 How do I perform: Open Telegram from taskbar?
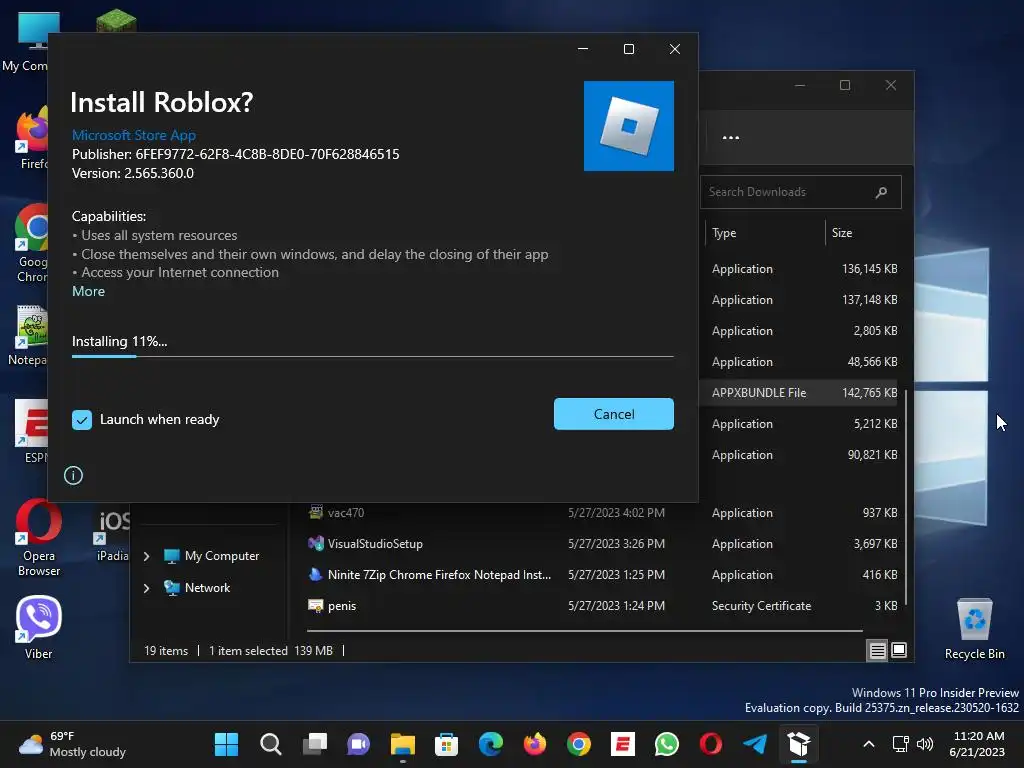[755, 744]
